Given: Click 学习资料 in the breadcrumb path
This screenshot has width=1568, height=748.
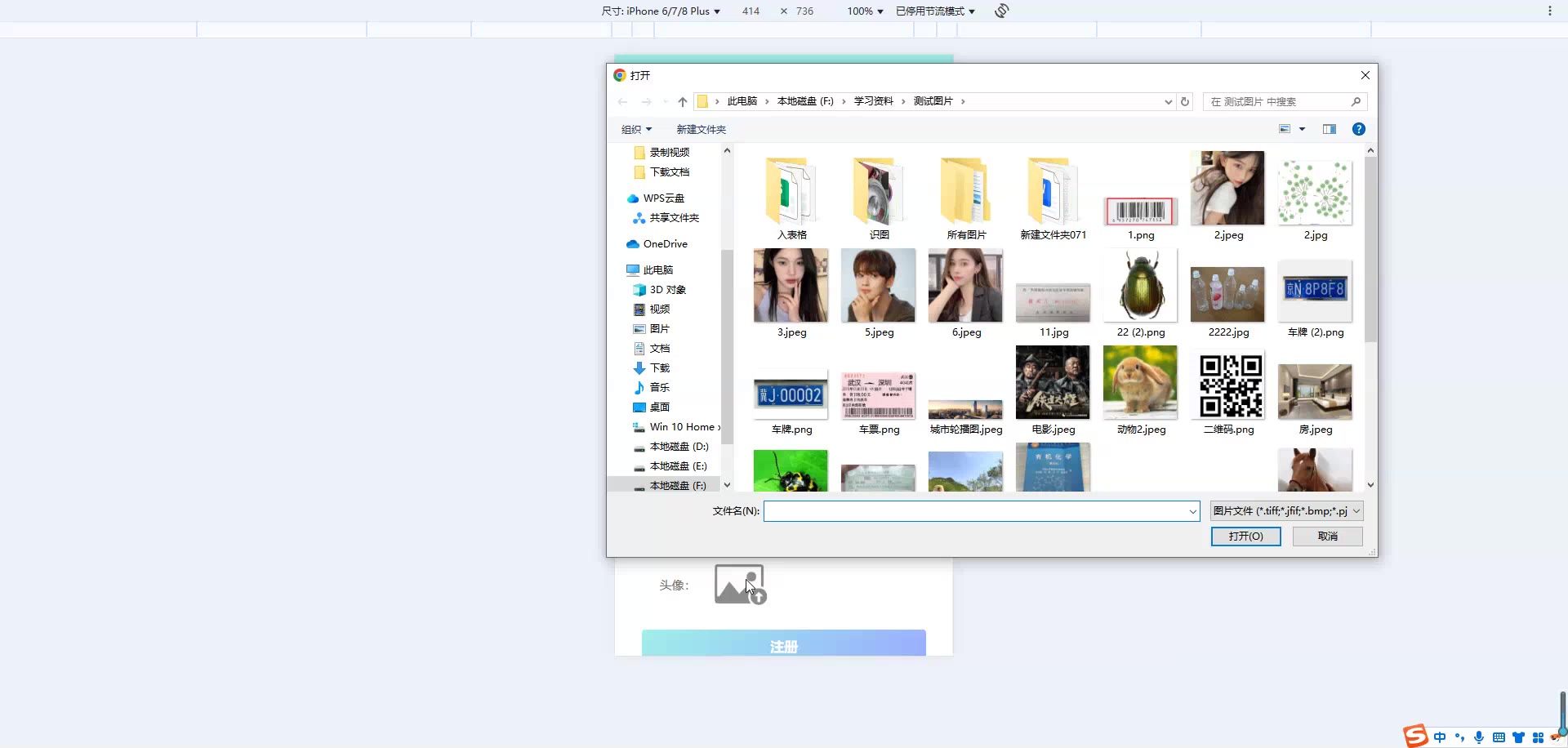Looking at the screenshot, I should point(874,101).
